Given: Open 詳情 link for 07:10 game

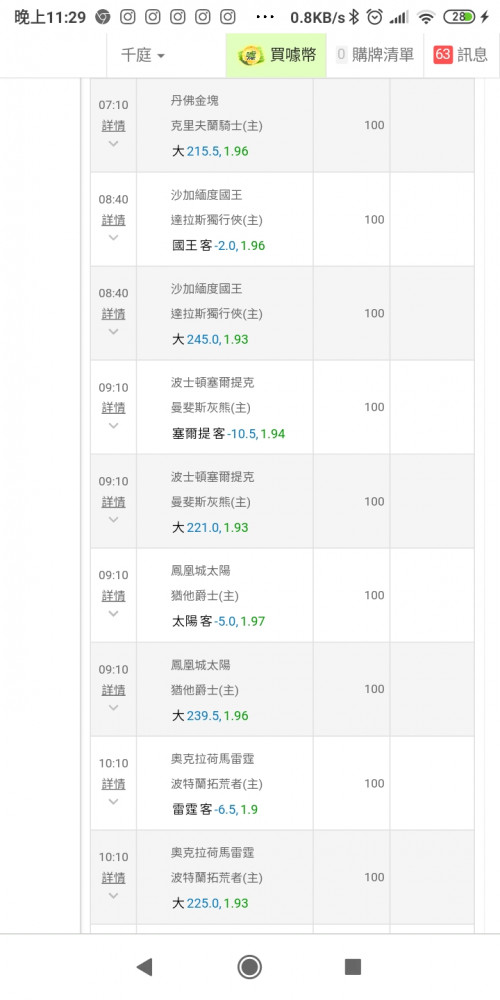Looking at the screenshot, I should coord(114,126).
